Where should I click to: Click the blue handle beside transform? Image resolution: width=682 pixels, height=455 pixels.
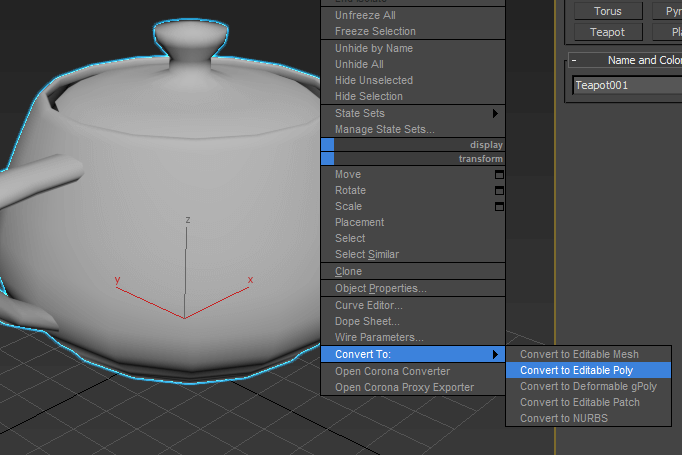coord(328,159)
